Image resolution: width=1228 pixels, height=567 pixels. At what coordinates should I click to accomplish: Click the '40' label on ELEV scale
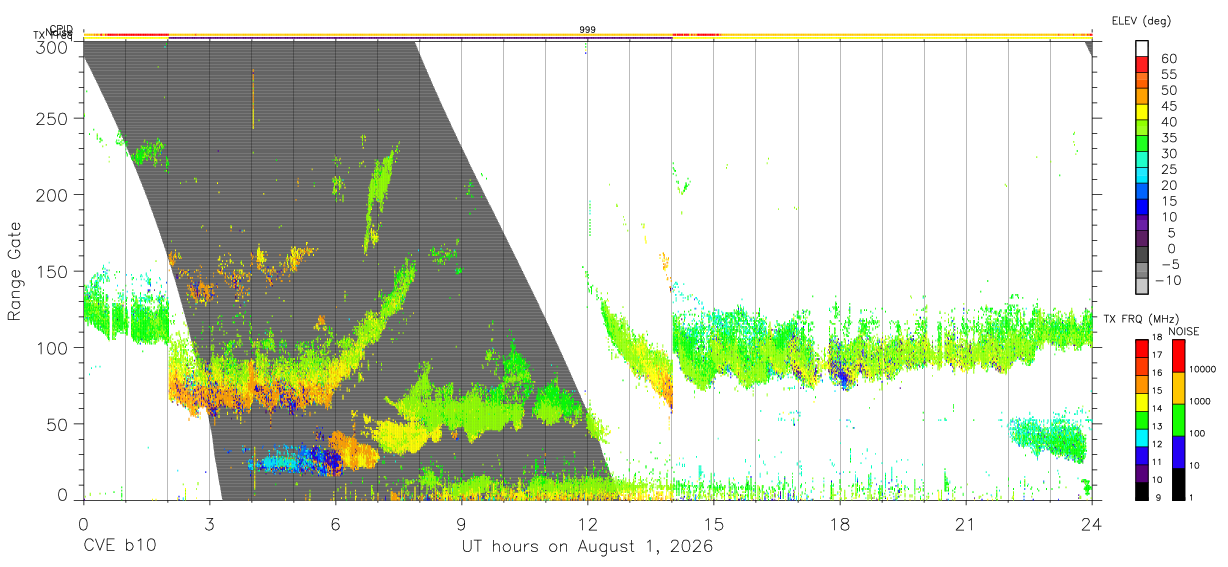click(1167, 122)
